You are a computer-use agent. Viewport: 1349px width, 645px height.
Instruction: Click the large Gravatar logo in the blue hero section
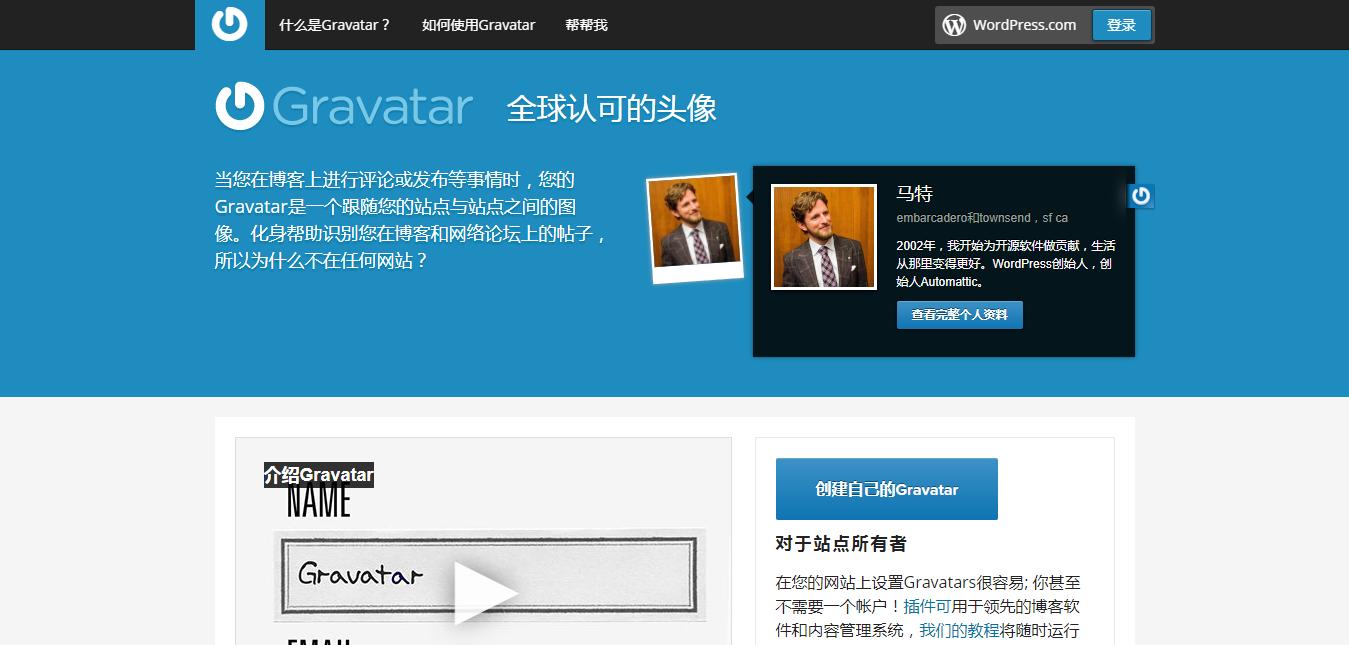(x=345, y=105)
